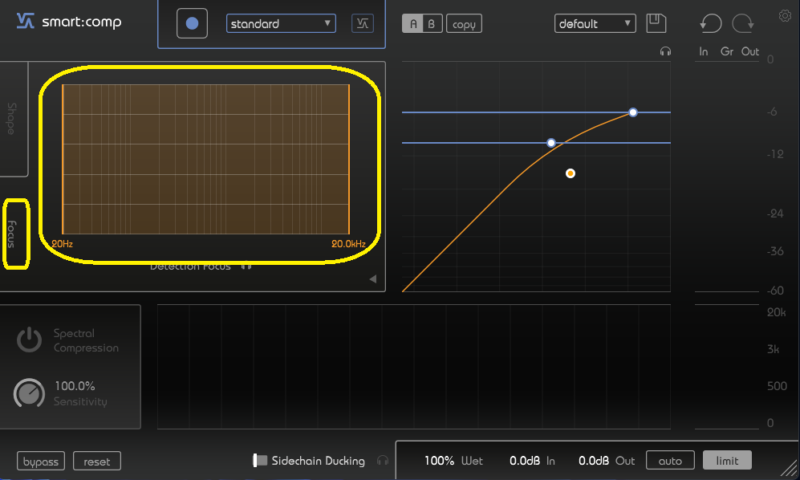Save preset with the floppy disk icon
Screen dimensions: 800x480
point(656,23)
